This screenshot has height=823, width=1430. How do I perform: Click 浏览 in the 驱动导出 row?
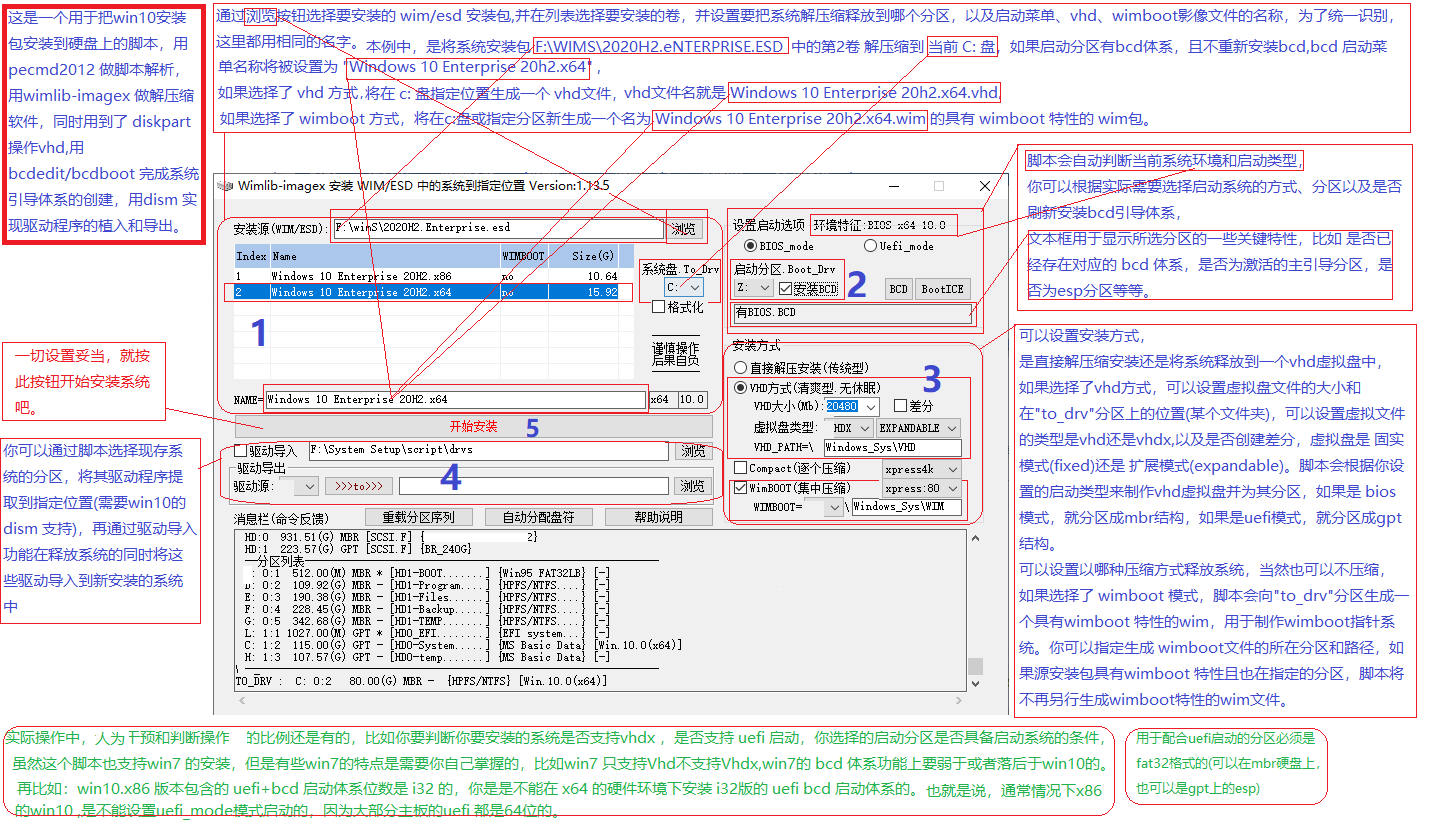(693, 486)
